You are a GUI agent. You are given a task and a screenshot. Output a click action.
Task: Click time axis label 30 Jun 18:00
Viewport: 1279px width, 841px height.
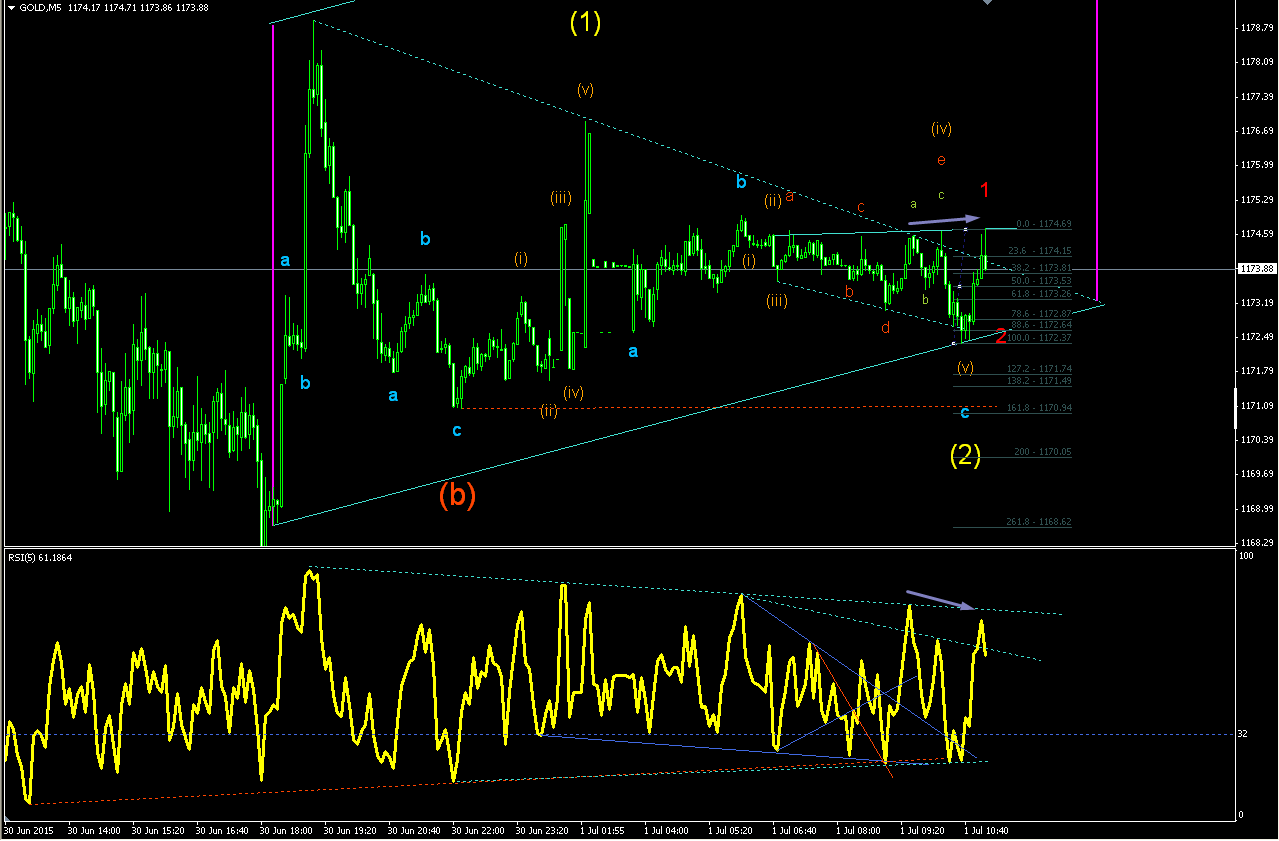click(286, 831)
